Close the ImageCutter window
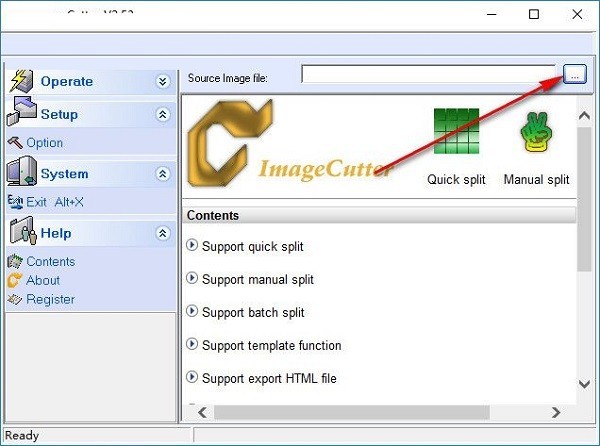 [577, 15]
